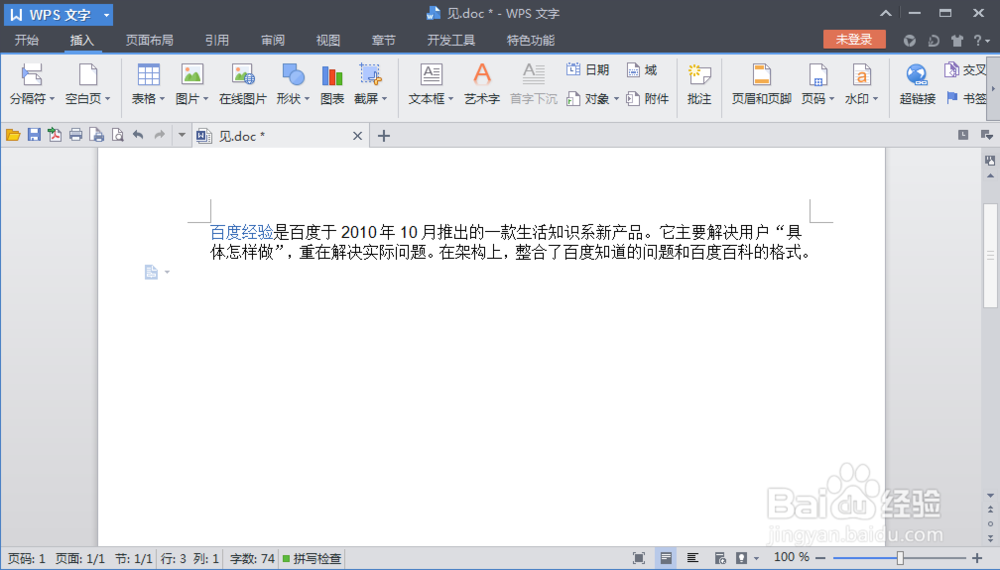Switch to the 审阅 tab

pos(273,40)
